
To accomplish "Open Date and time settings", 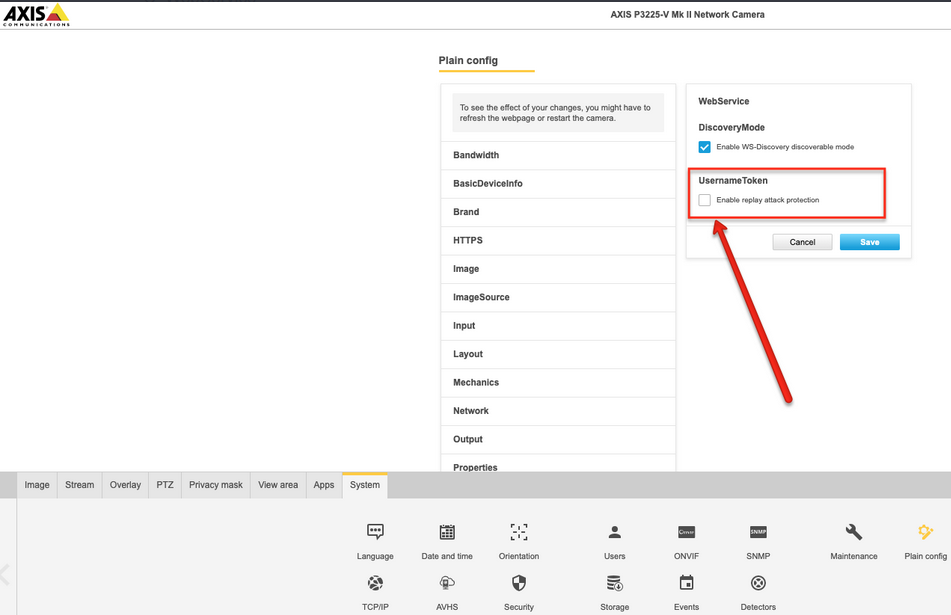I will pos(447,533).
